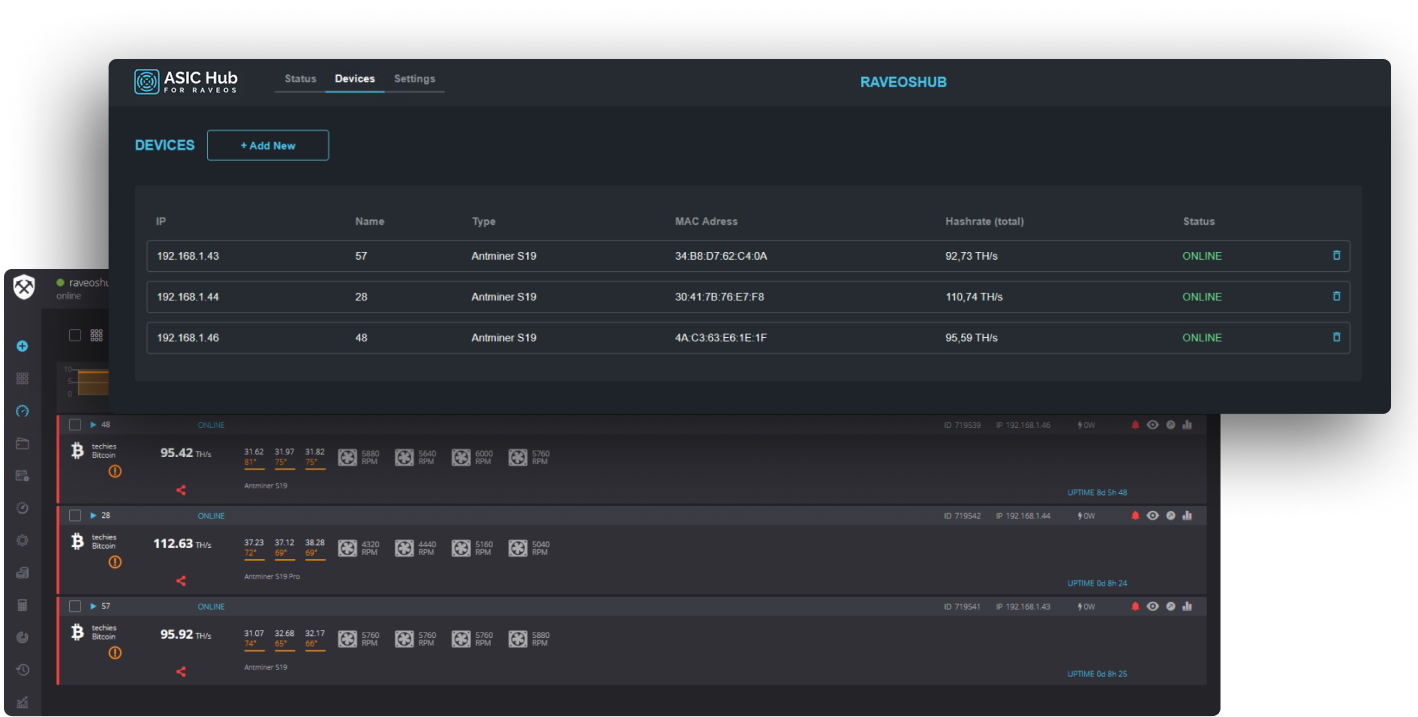Switch to the Status tab in ASIC Hub
The width and height of the screenshot is (1418, 717).
[300, 79]
